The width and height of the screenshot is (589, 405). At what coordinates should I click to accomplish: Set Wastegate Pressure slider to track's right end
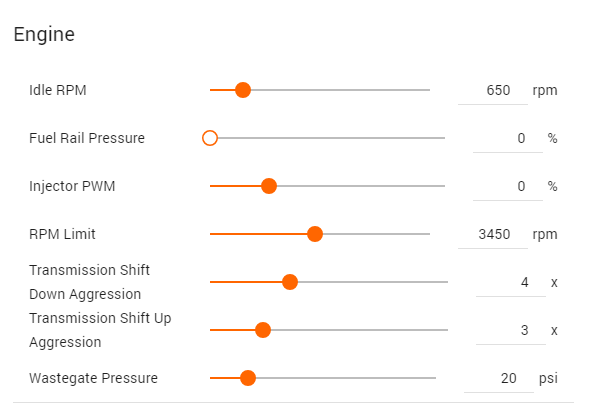[435, 378]
